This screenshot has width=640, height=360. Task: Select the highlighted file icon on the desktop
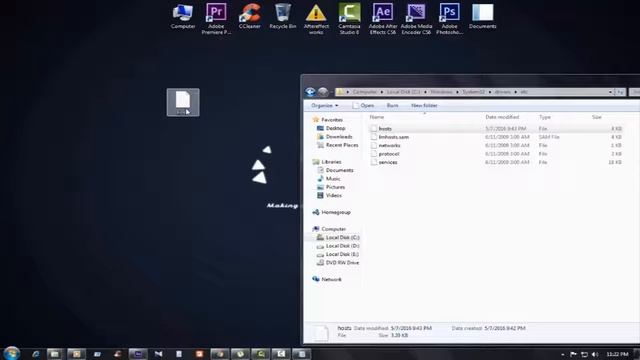[183, 102]
